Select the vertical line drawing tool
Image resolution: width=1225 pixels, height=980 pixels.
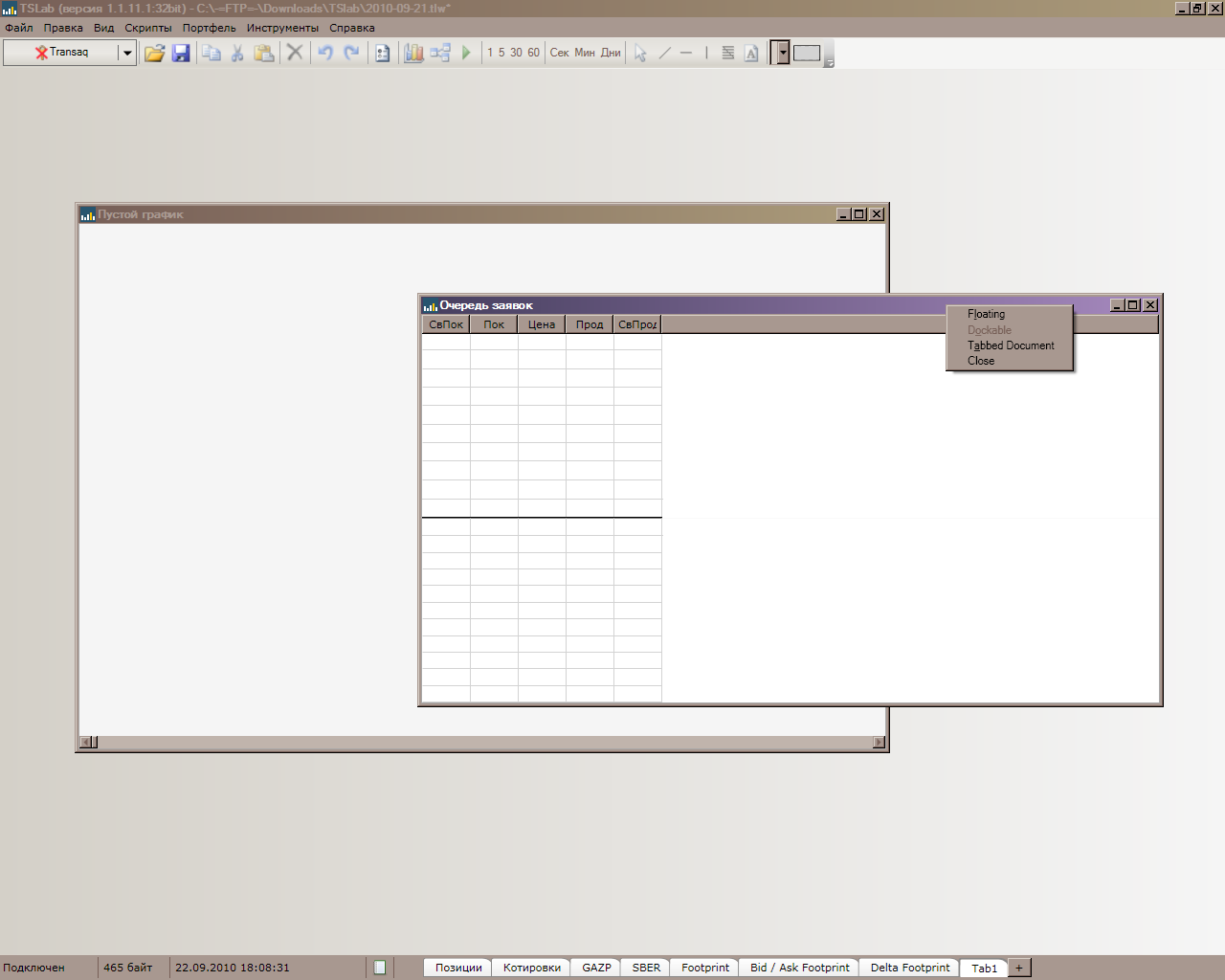[x=706, y=53]
